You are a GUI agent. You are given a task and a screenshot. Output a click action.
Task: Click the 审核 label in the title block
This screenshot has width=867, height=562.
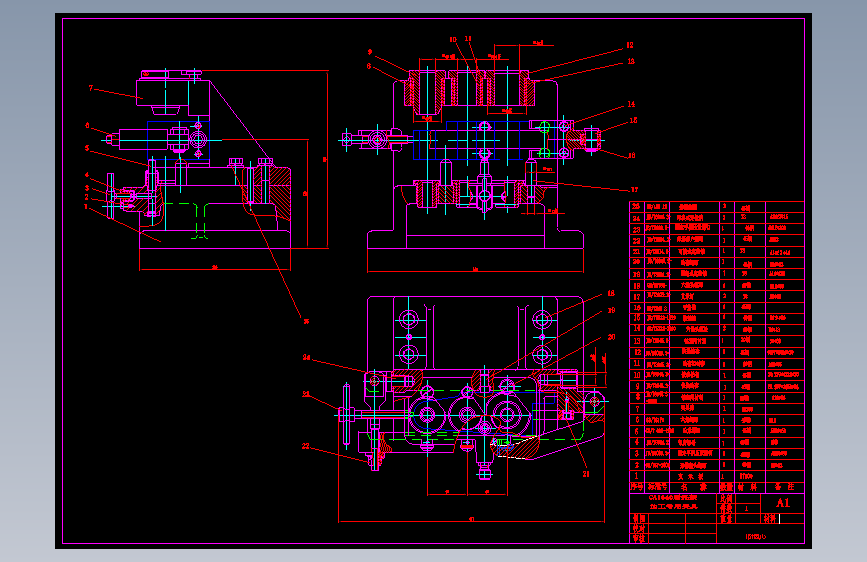639,538
